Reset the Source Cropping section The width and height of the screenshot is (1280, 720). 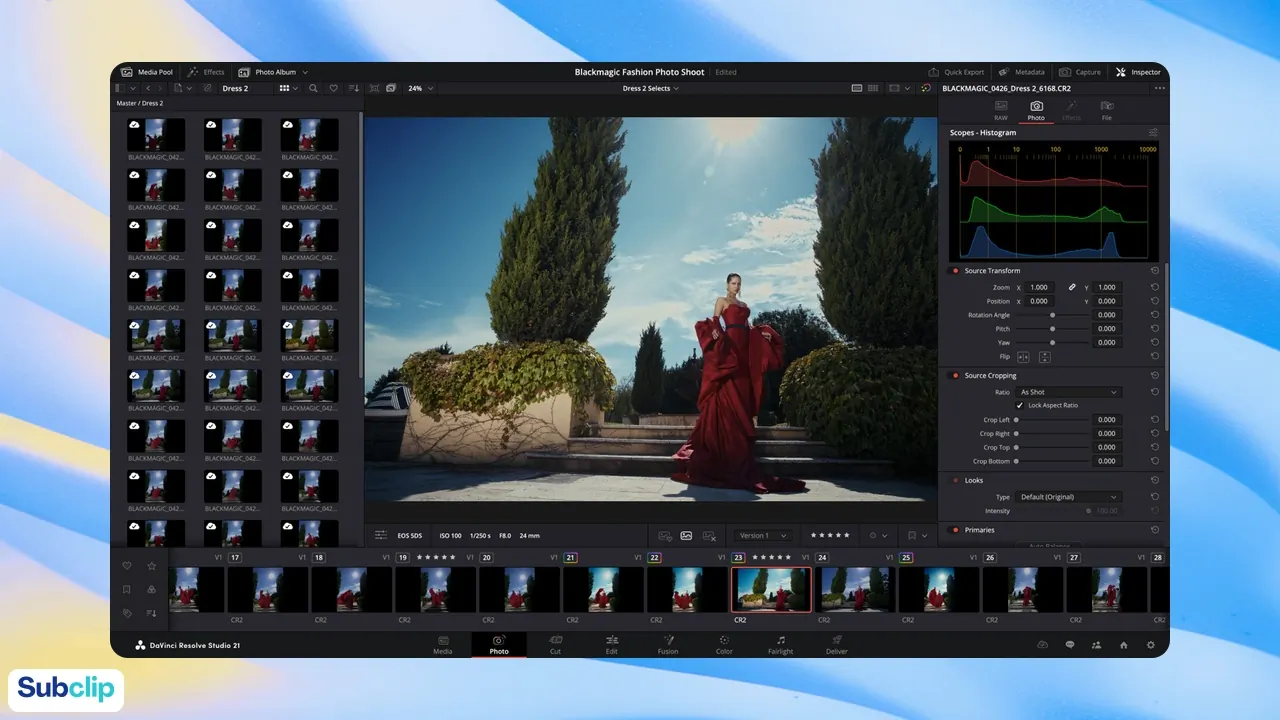[x=1154, y=376]
